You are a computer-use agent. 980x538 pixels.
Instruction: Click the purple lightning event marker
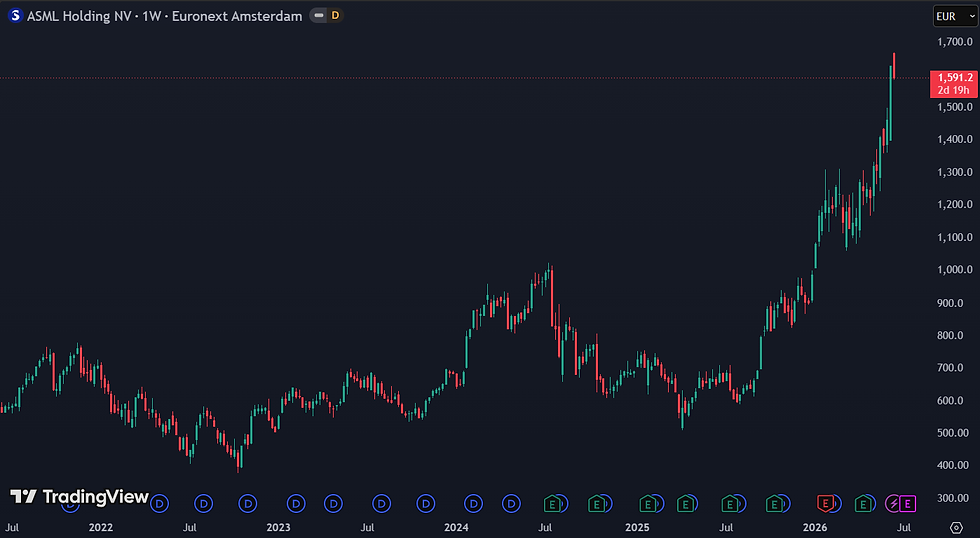pos(893,503)
